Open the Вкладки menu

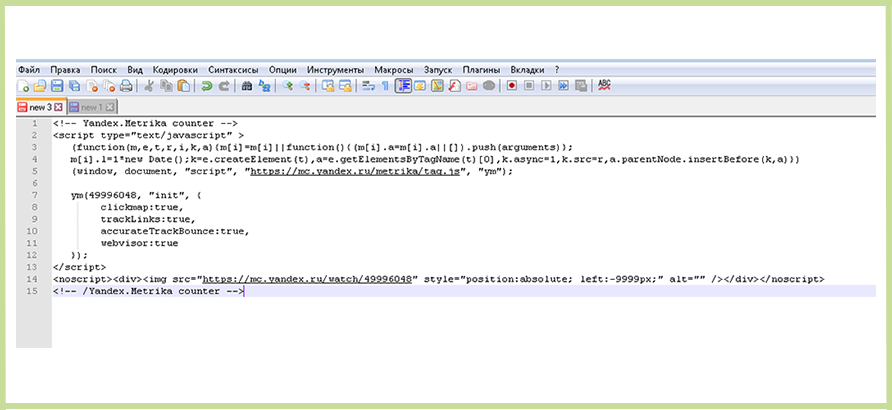[527, 70]
